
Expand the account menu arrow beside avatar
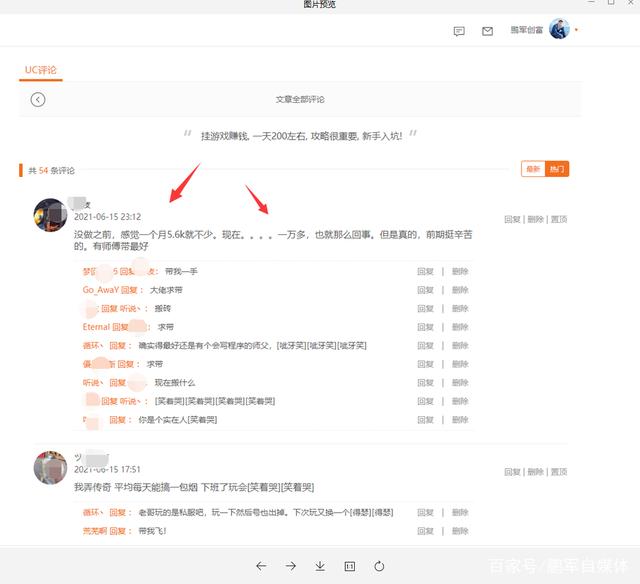[x=577, y=30]
